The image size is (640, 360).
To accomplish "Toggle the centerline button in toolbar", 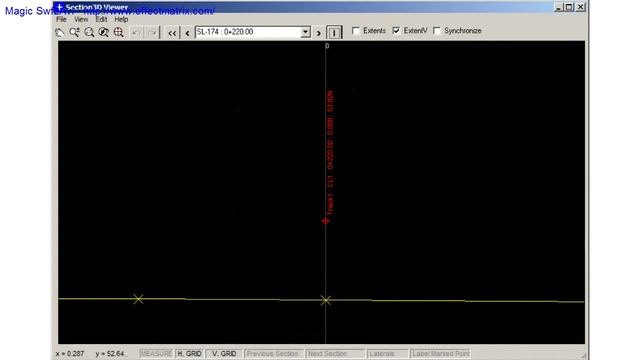I will coord(334,32).
